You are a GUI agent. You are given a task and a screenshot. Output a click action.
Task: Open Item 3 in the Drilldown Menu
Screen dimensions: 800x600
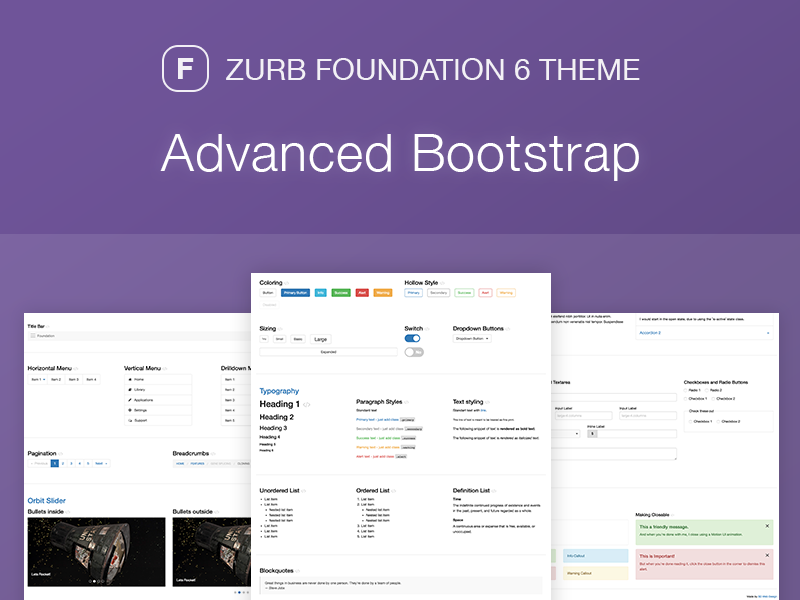236,400
